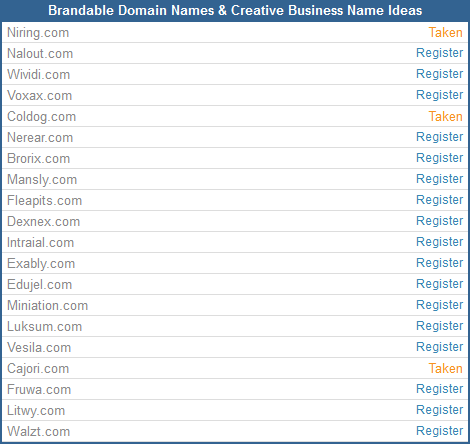470x444 pixels.
Task: Register the Nerear.com domain
Action: pyautogui.click(x=440, y=137)
